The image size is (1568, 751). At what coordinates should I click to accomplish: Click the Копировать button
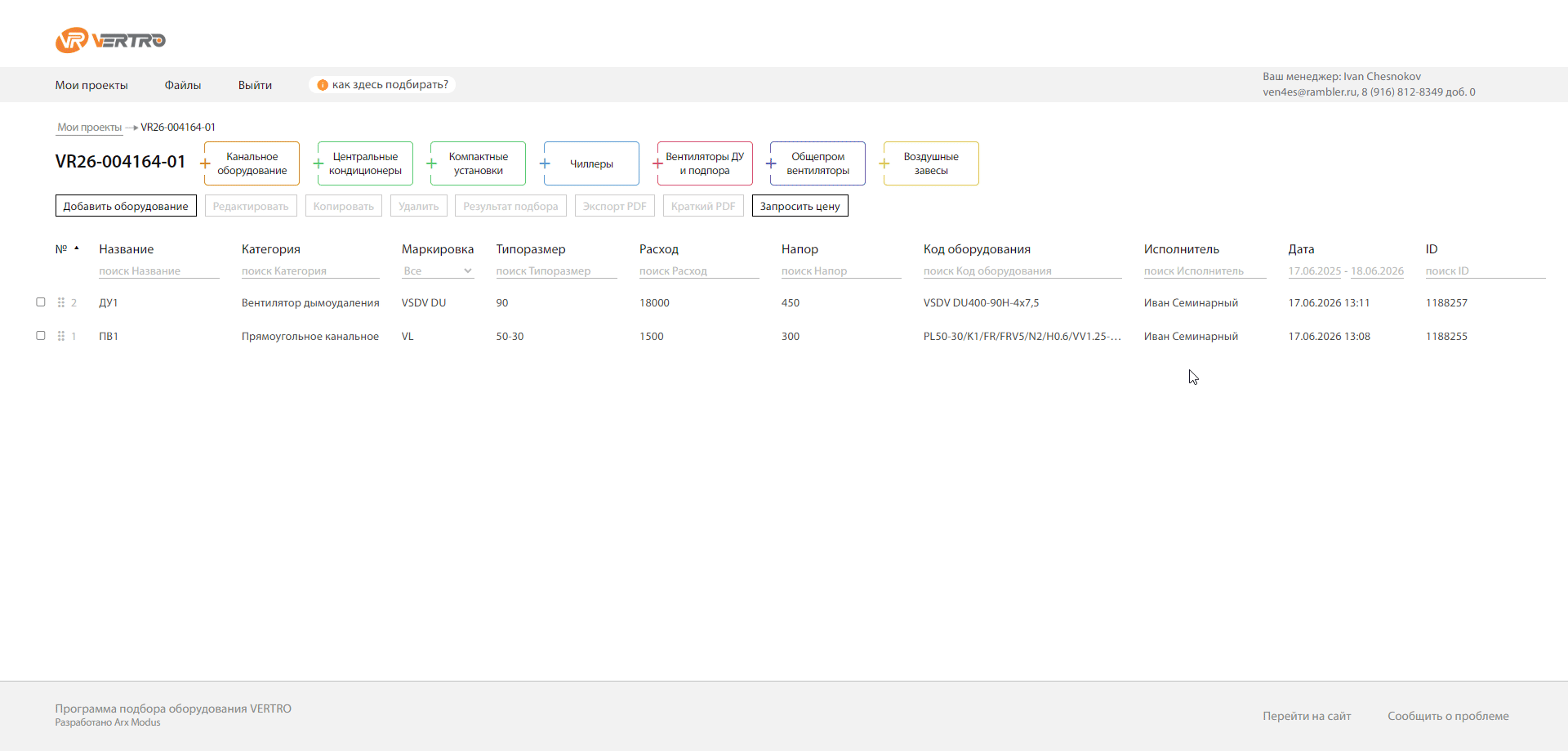344,206
